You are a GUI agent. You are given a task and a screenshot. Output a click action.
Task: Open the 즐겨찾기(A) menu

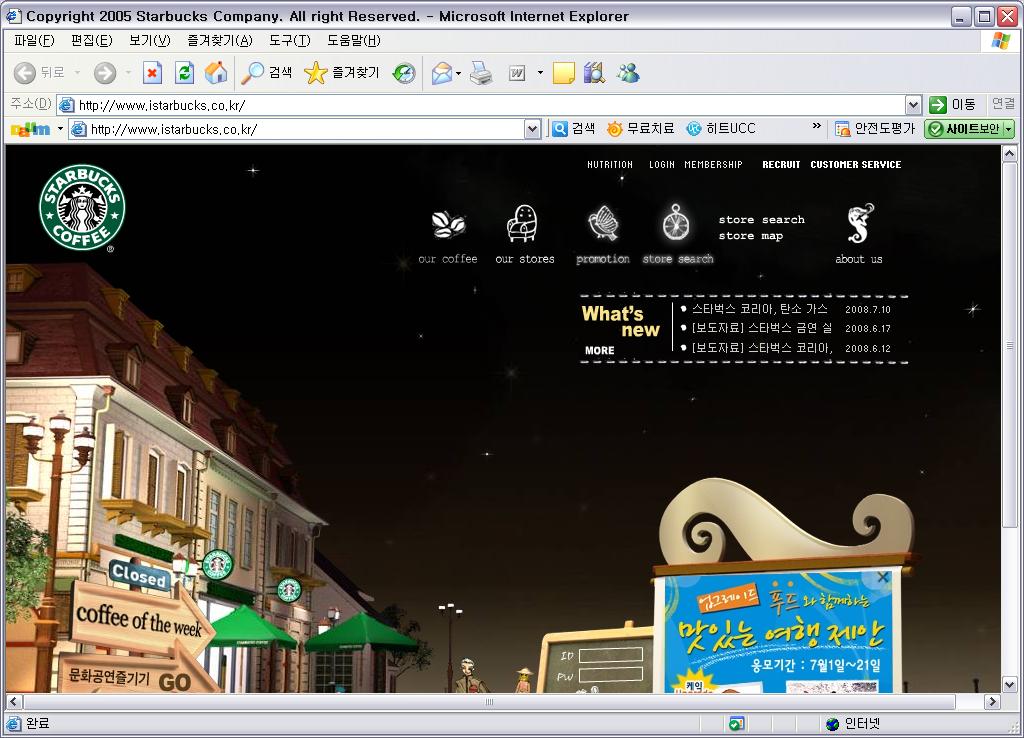[219, 40]
